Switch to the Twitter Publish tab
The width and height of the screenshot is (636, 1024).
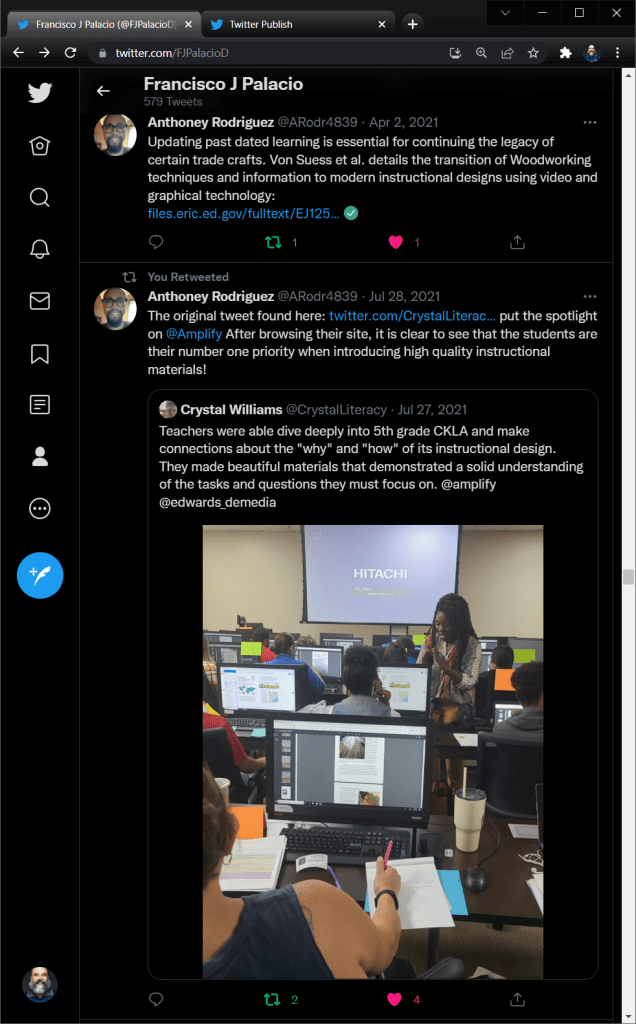click(x=298, y=24)
